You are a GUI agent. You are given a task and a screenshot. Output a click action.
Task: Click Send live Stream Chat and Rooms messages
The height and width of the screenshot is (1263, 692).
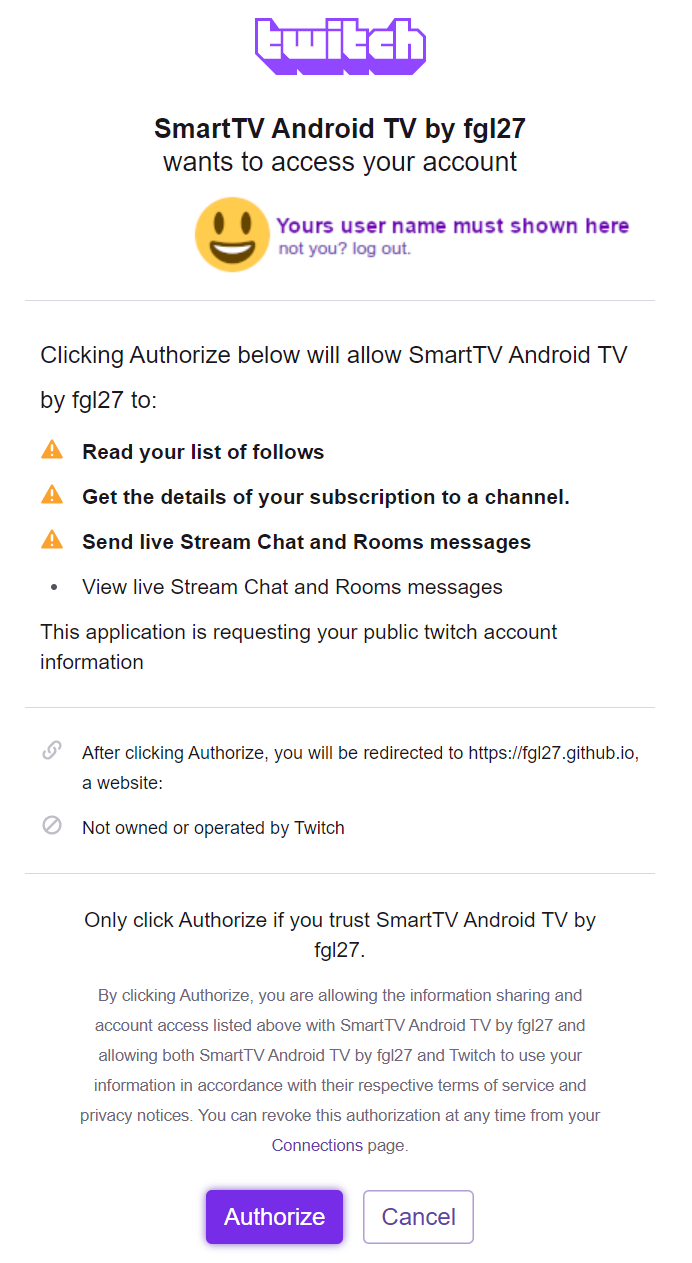coord(306,542)
